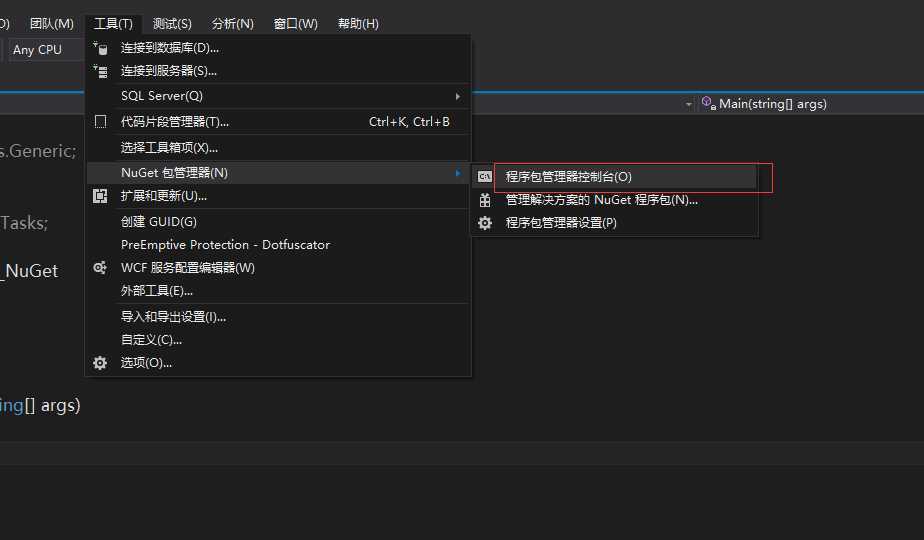
Task: Click the gear icon beside 程序包管理器设置
Action: point(484,223)
